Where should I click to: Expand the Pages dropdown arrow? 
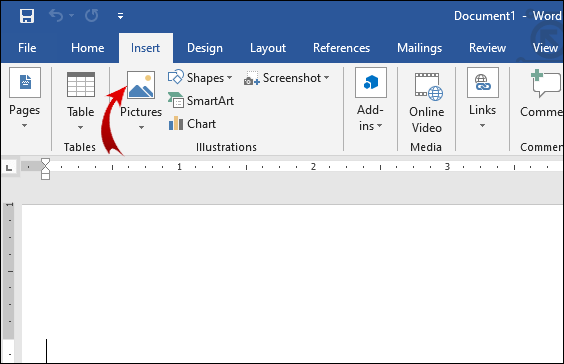(x=24, y=126)
